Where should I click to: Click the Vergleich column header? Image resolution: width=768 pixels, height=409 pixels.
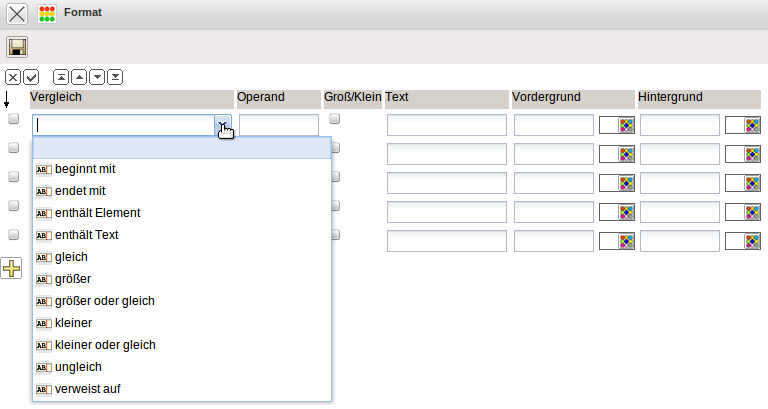click(x=130, y=98)
